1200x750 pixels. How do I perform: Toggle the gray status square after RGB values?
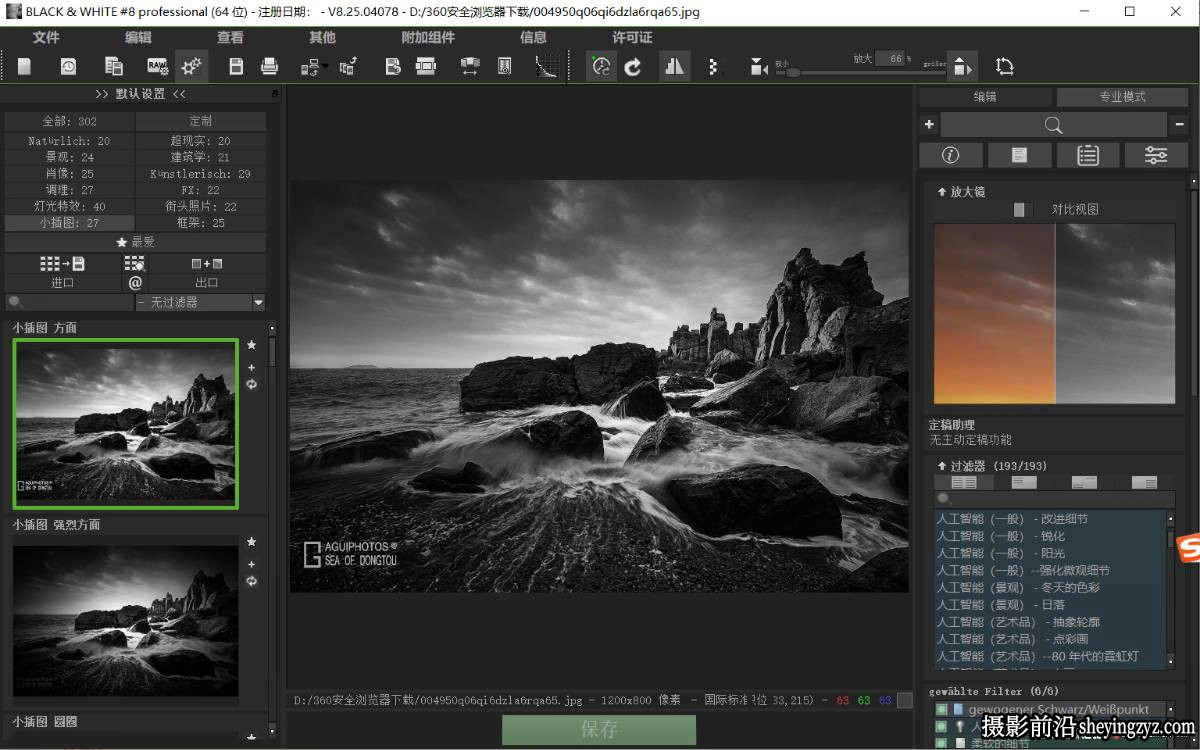tap(905, 701)
